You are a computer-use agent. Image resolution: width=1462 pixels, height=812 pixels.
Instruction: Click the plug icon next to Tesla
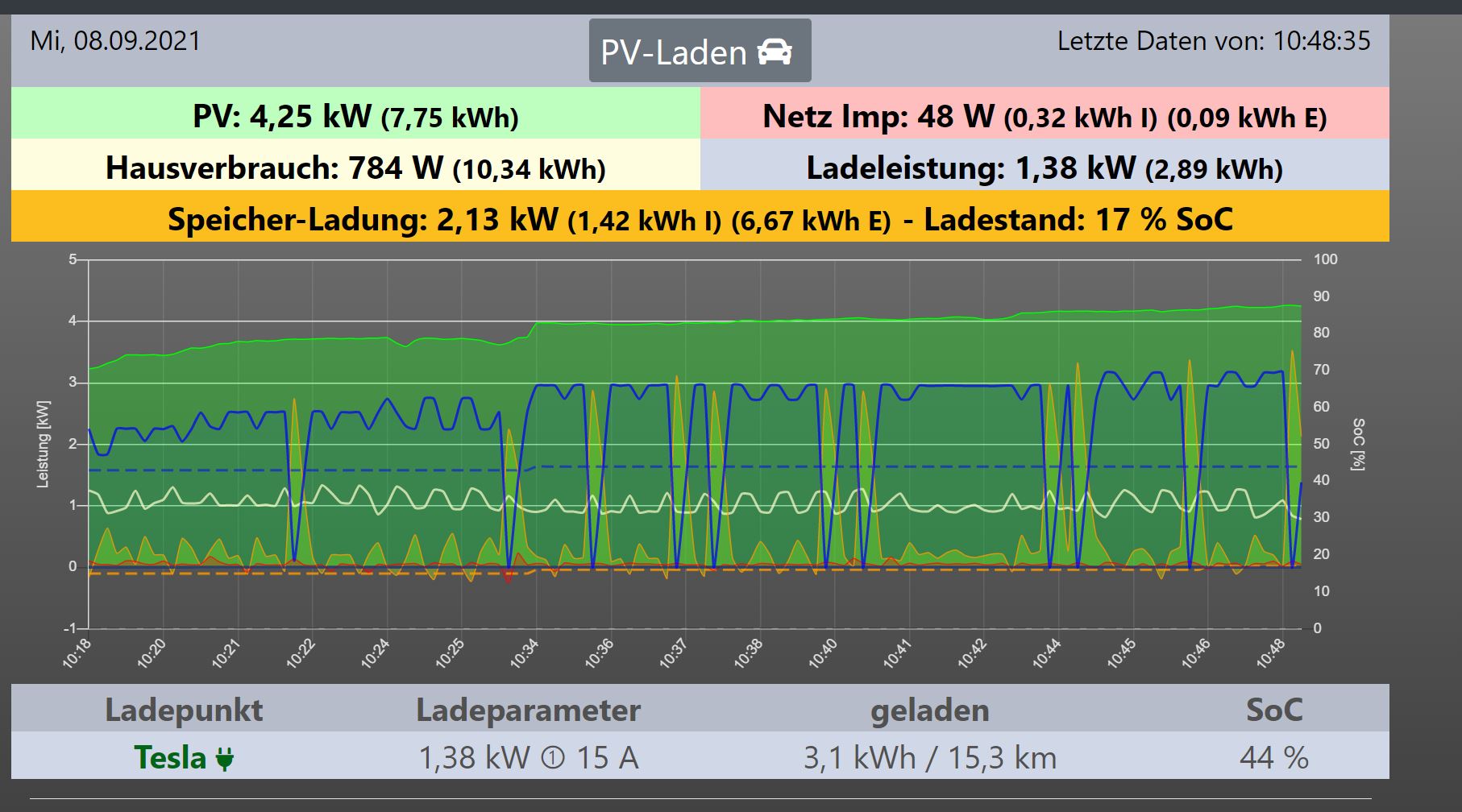225,759
